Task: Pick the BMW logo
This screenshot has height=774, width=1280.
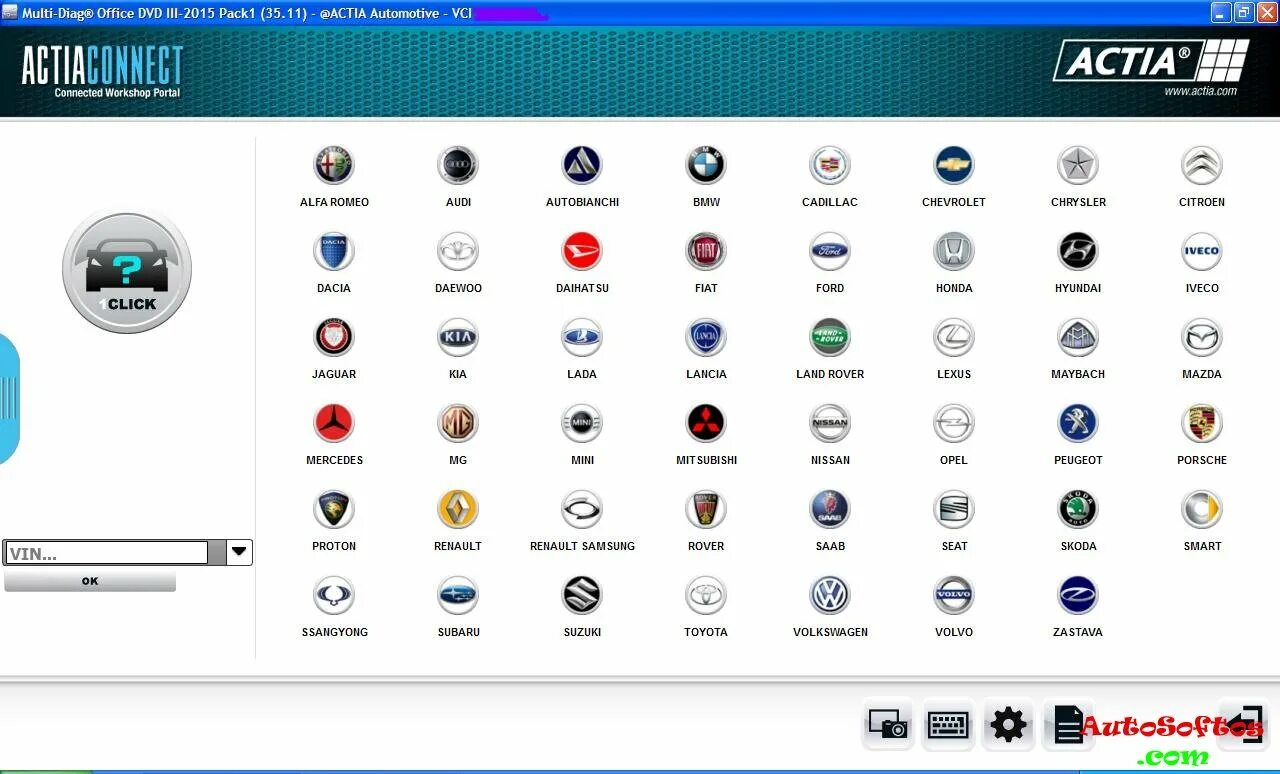Action: (x=706, y=165)
